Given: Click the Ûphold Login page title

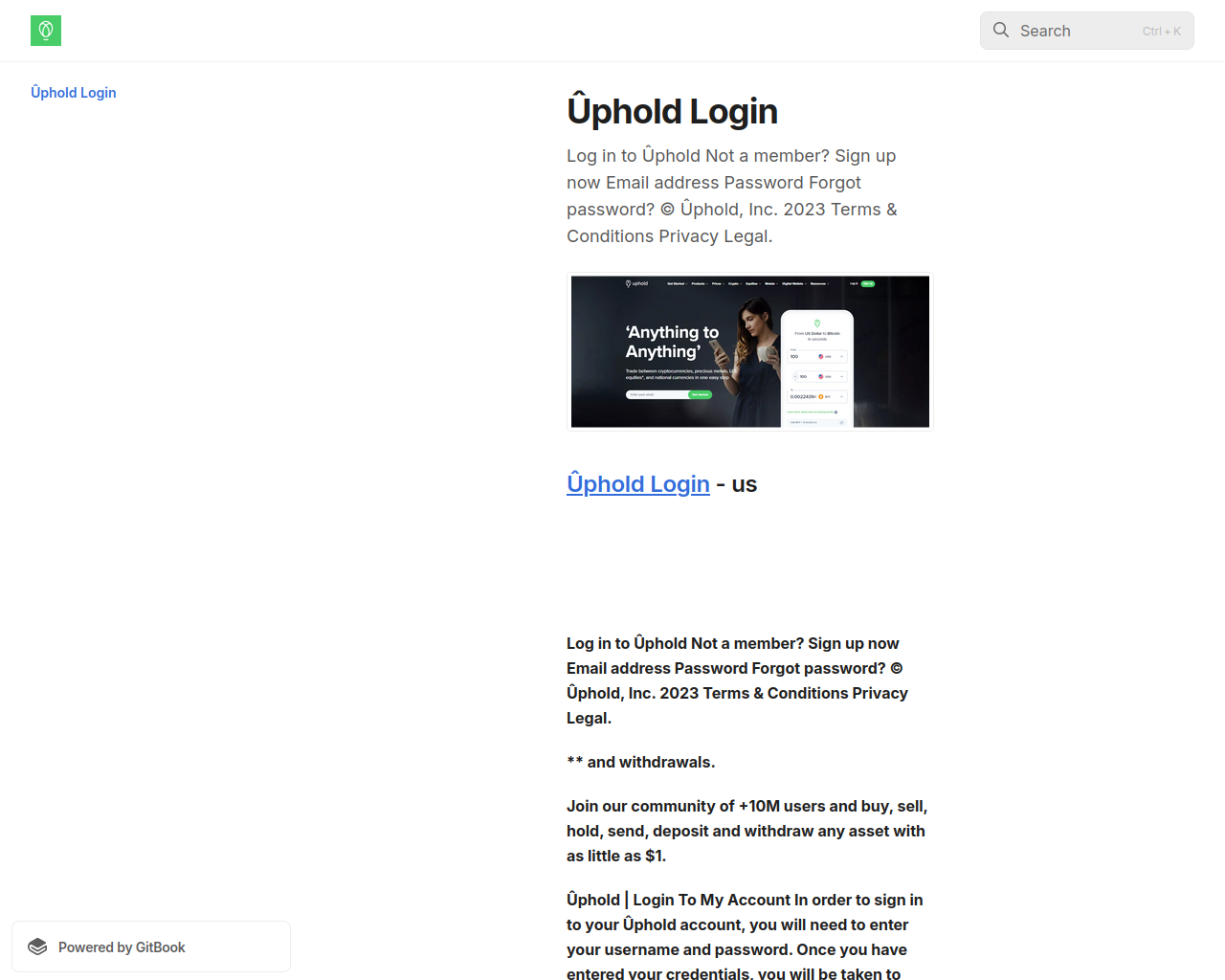Looking at the screenshot, I should tap(672, 111).
